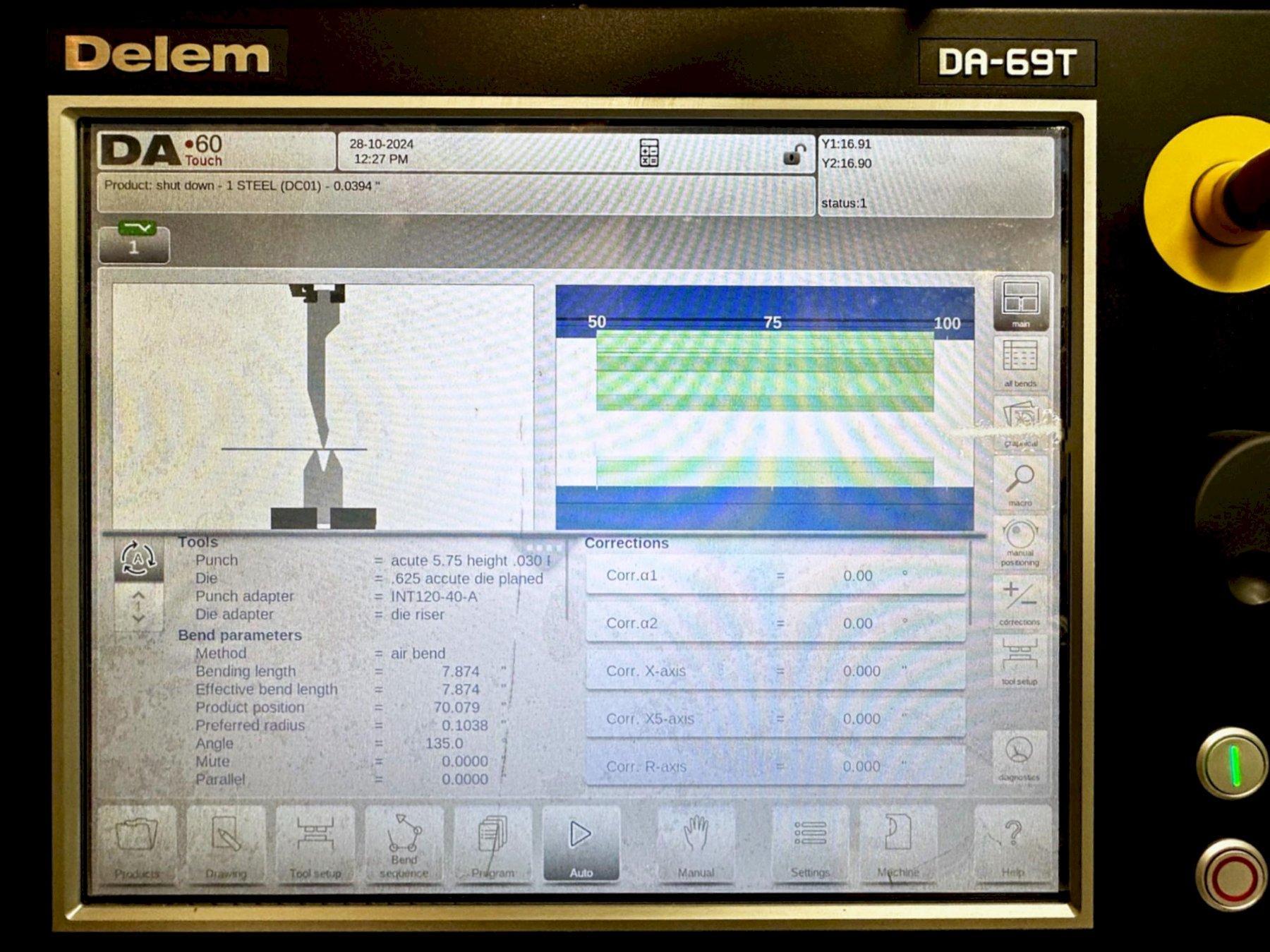Click the Mute value 0.0000
Image resolution: width=1270 pixels, height=952 pixels.
point(464,761)
